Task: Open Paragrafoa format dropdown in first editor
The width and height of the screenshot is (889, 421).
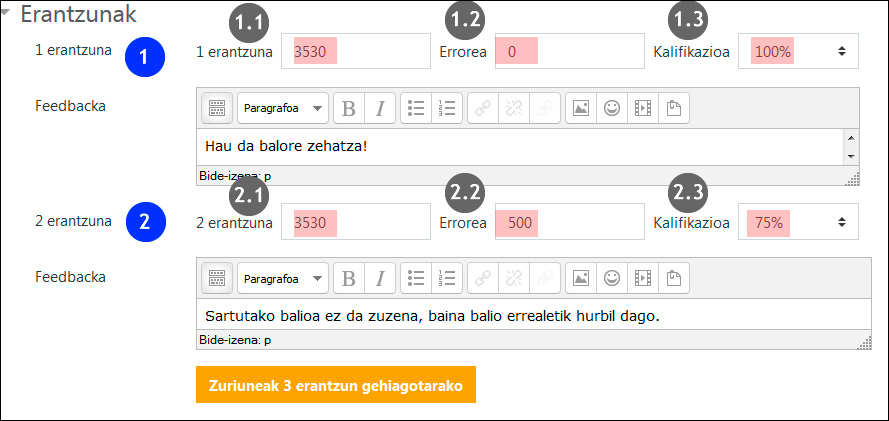Action: (x=283, y=108)
